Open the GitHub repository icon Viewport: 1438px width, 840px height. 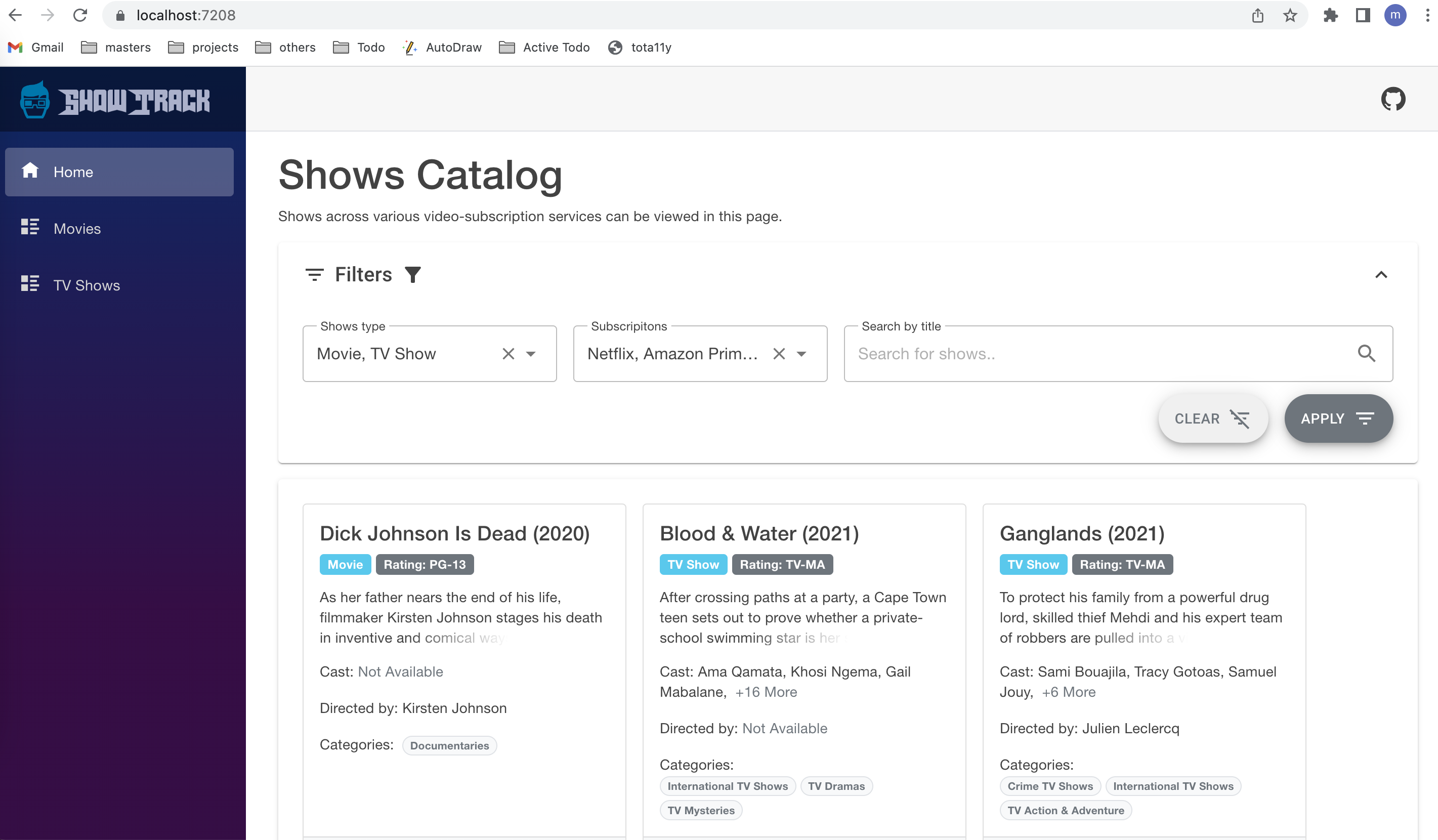1393,99
